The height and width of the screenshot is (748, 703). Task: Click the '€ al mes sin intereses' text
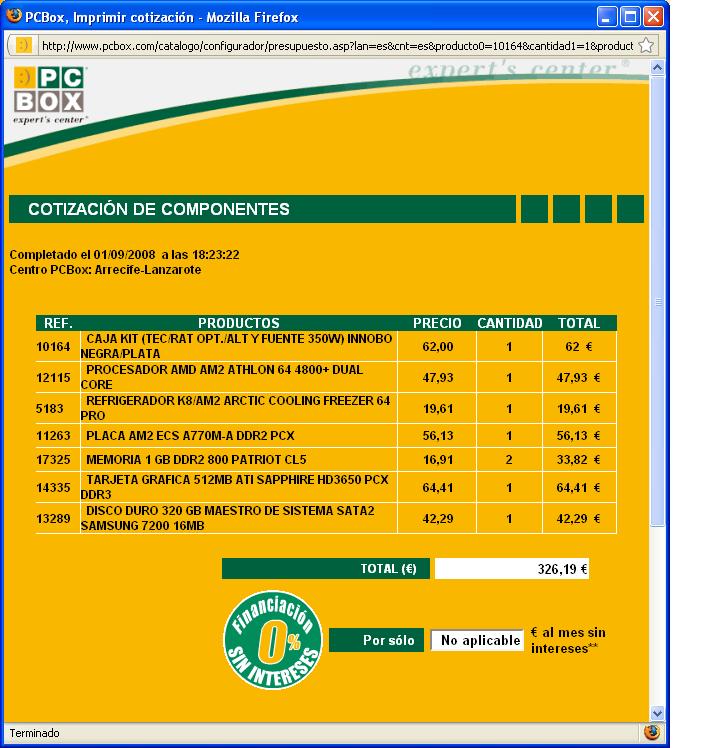click(x=568, y=640)
